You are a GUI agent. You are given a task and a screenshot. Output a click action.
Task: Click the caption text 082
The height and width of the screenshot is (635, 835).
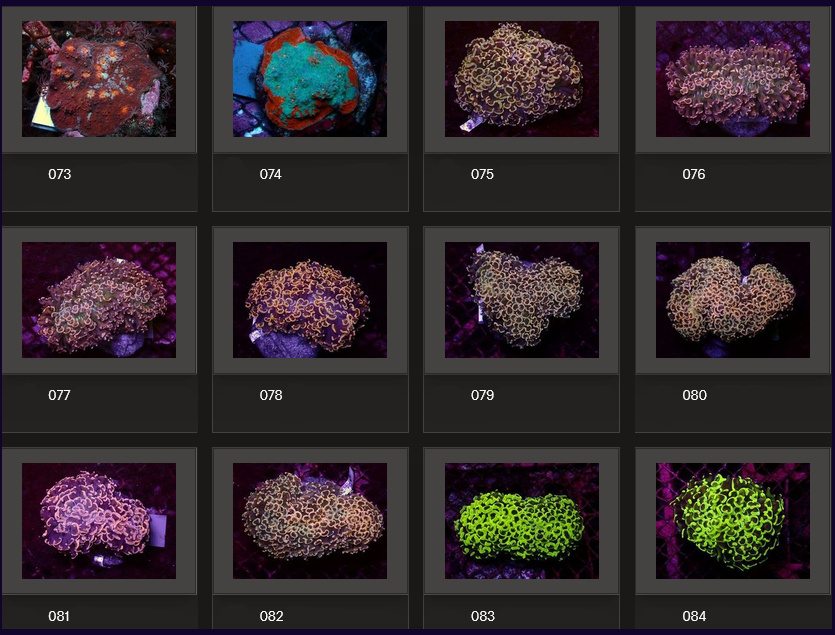[x=271, y=616]
